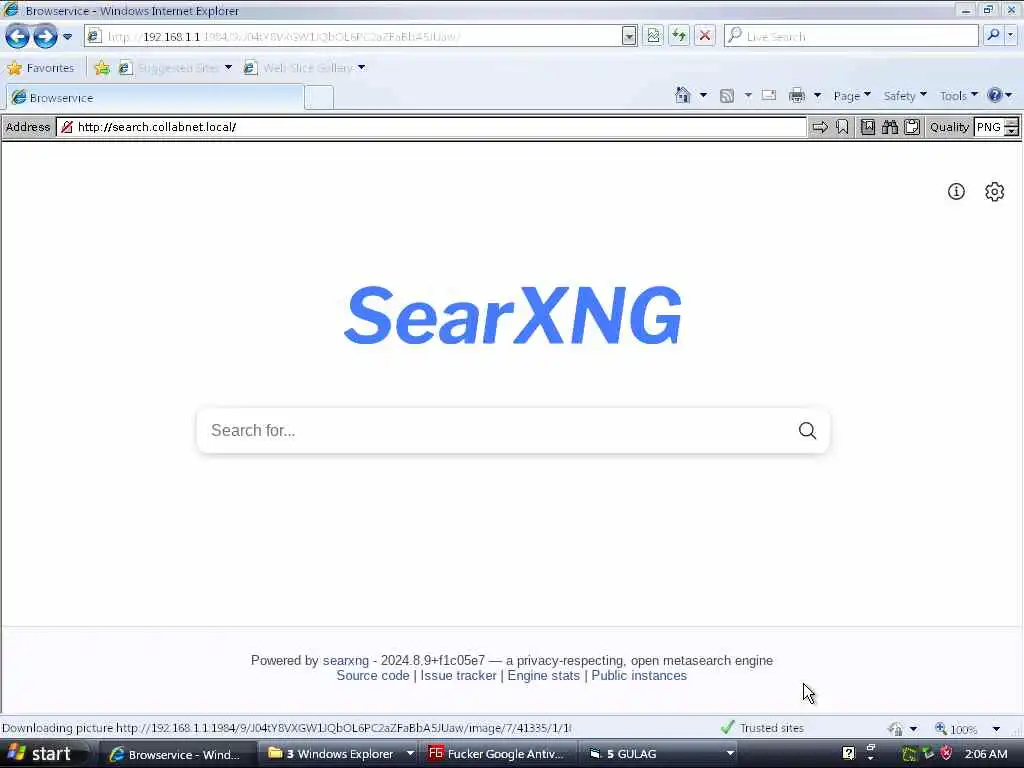Switch to Browservice taskbar button
The image size is (1024, 768).
(x=178, y=754)
